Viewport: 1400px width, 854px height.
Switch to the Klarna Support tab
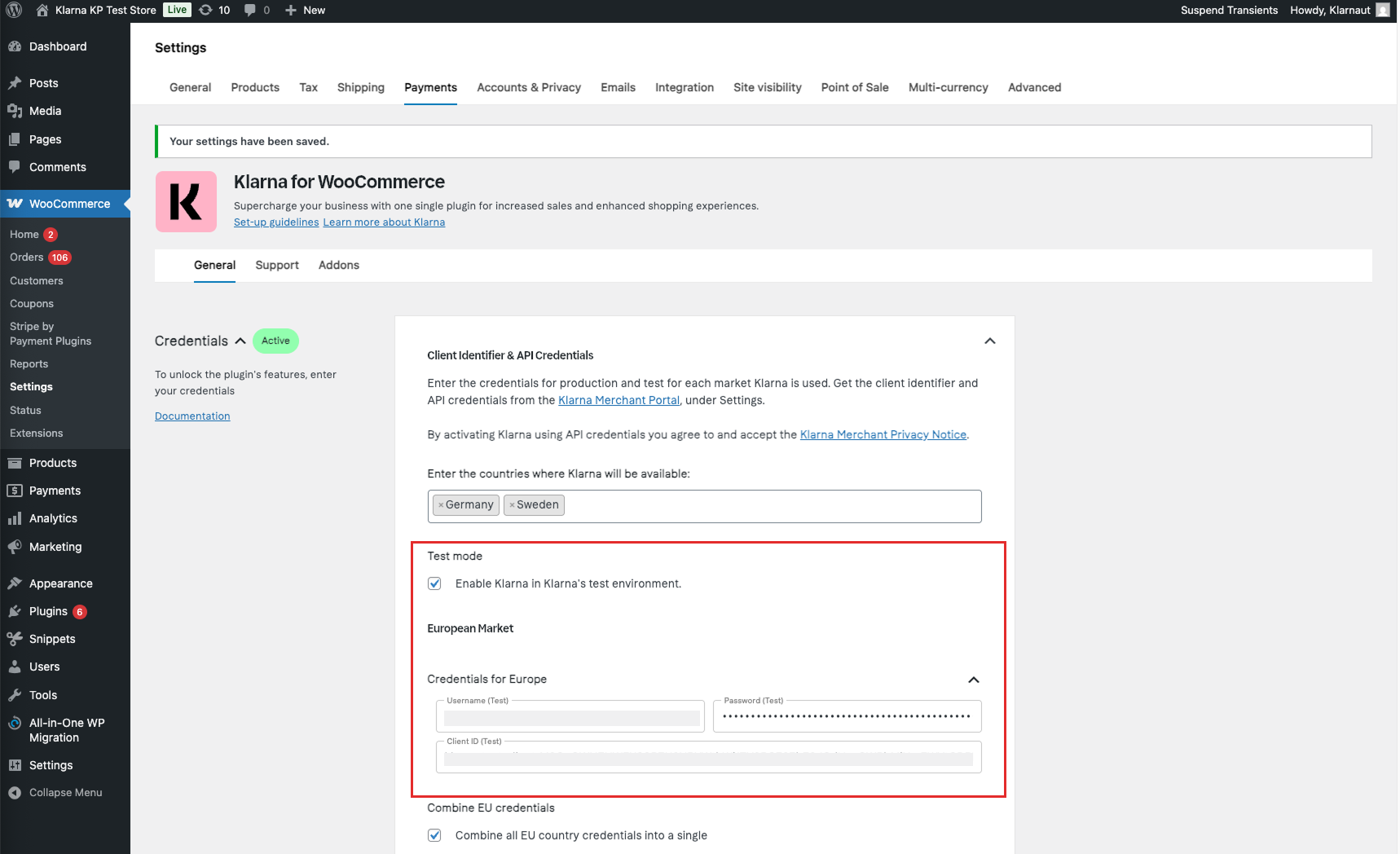pos(277,265)
